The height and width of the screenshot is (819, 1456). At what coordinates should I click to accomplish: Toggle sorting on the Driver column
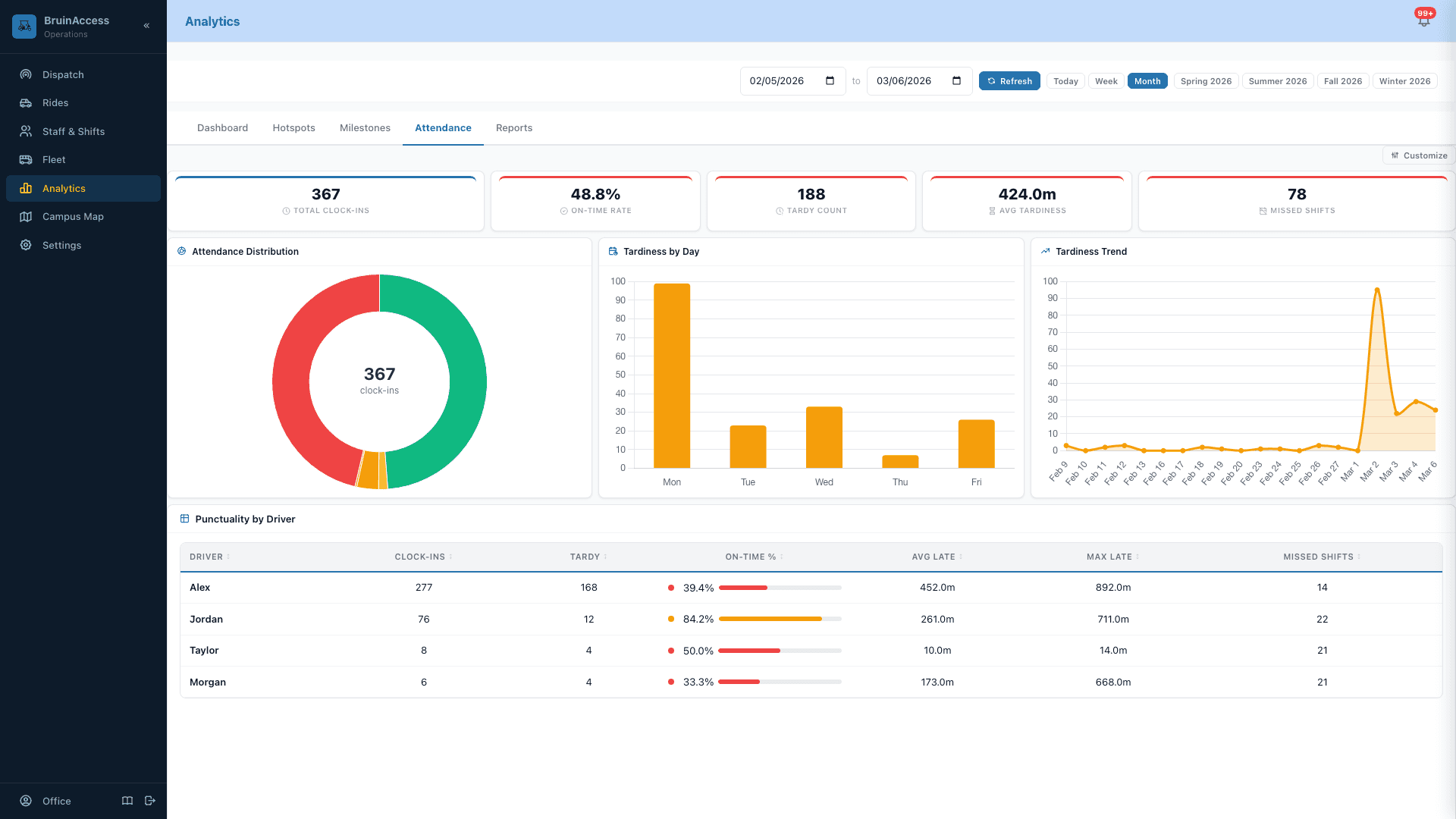[x=209, y=557]
